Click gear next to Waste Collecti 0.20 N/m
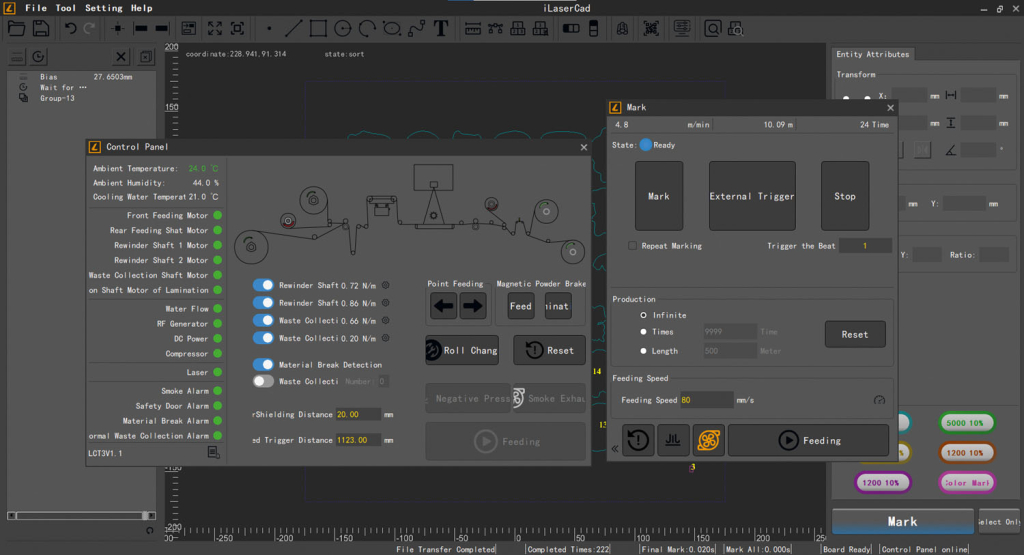The image size is (1024, 555). tap(385, 338)
